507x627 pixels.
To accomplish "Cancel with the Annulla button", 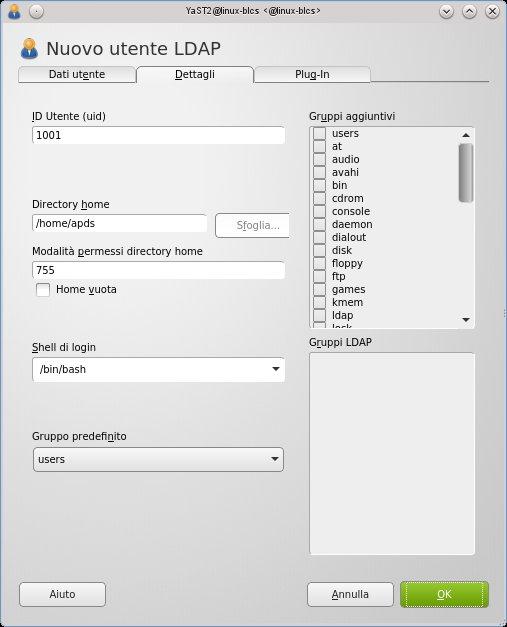I will point(350,595).
